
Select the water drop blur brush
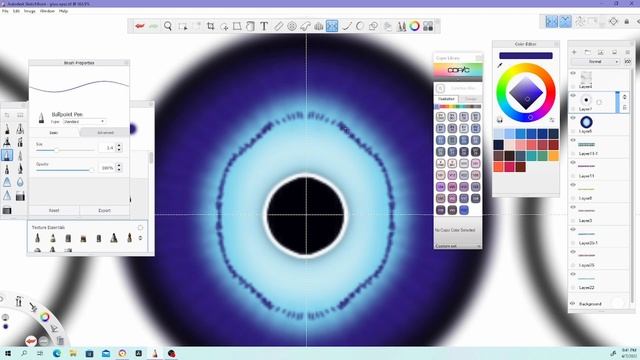20,182
